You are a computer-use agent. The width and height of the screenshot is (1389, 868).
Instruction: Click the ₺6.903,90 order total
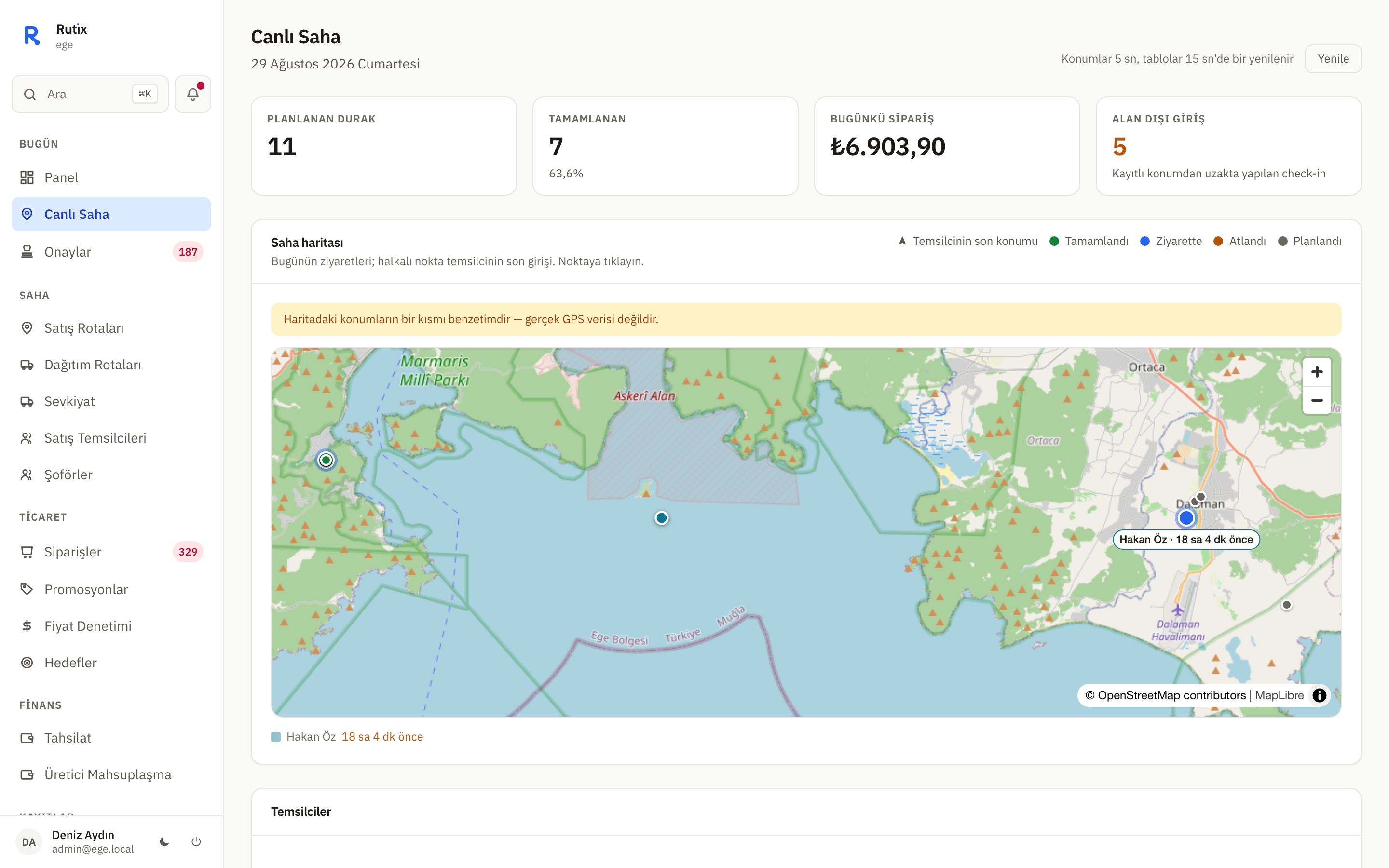pyautogui.click(x=888, y=147)
